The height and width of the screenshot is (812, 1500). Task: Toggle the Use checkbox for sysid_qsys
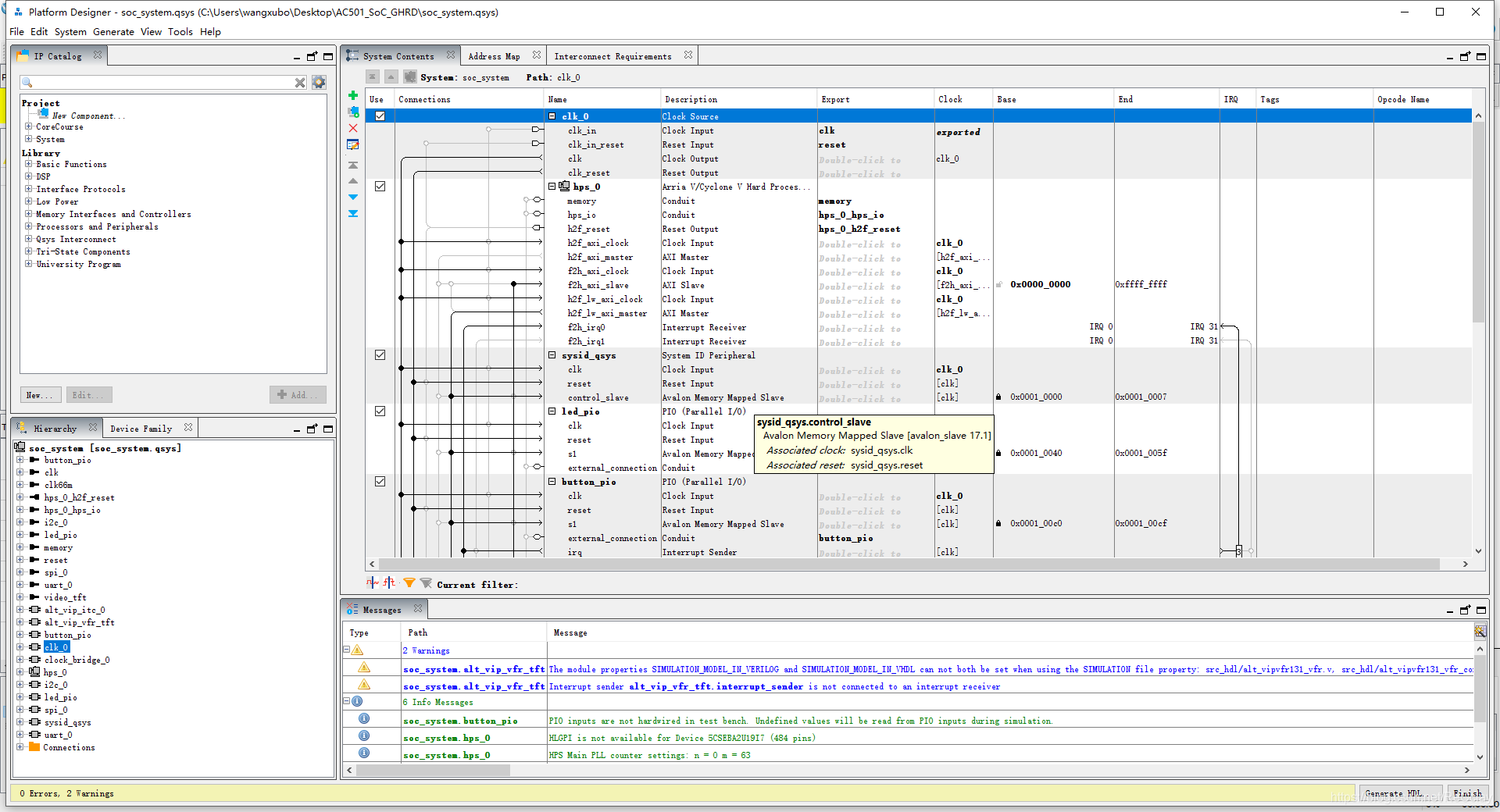[x=380, y=355]
